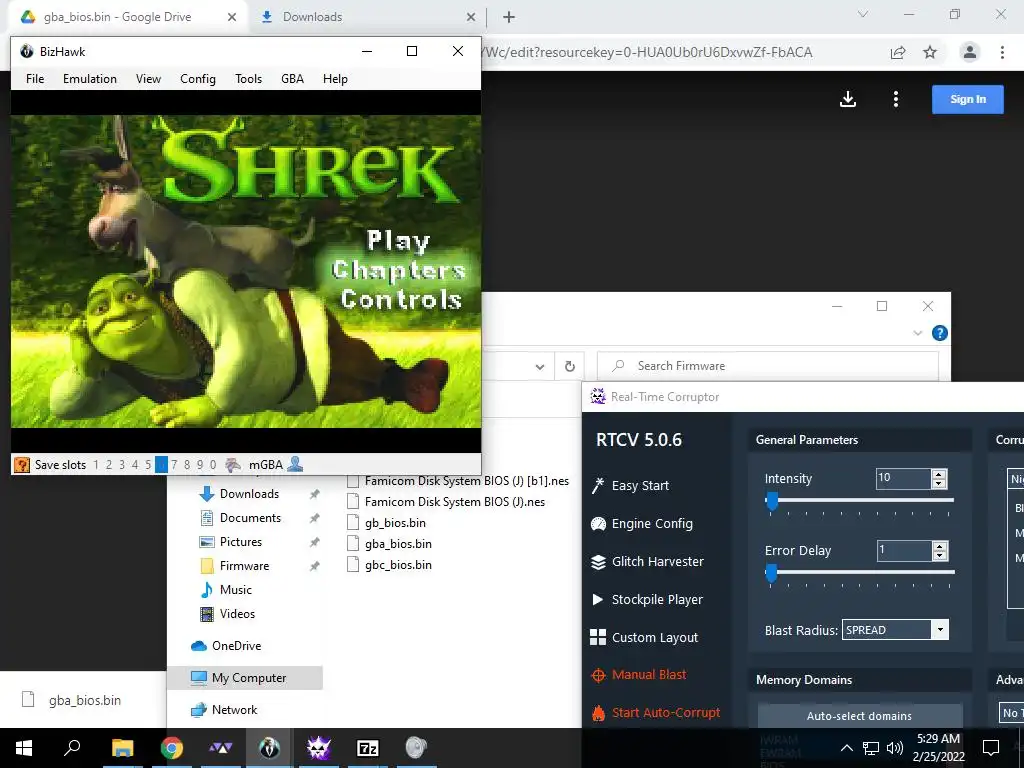
Task: Click the Intensity value field
Action: 903,478
